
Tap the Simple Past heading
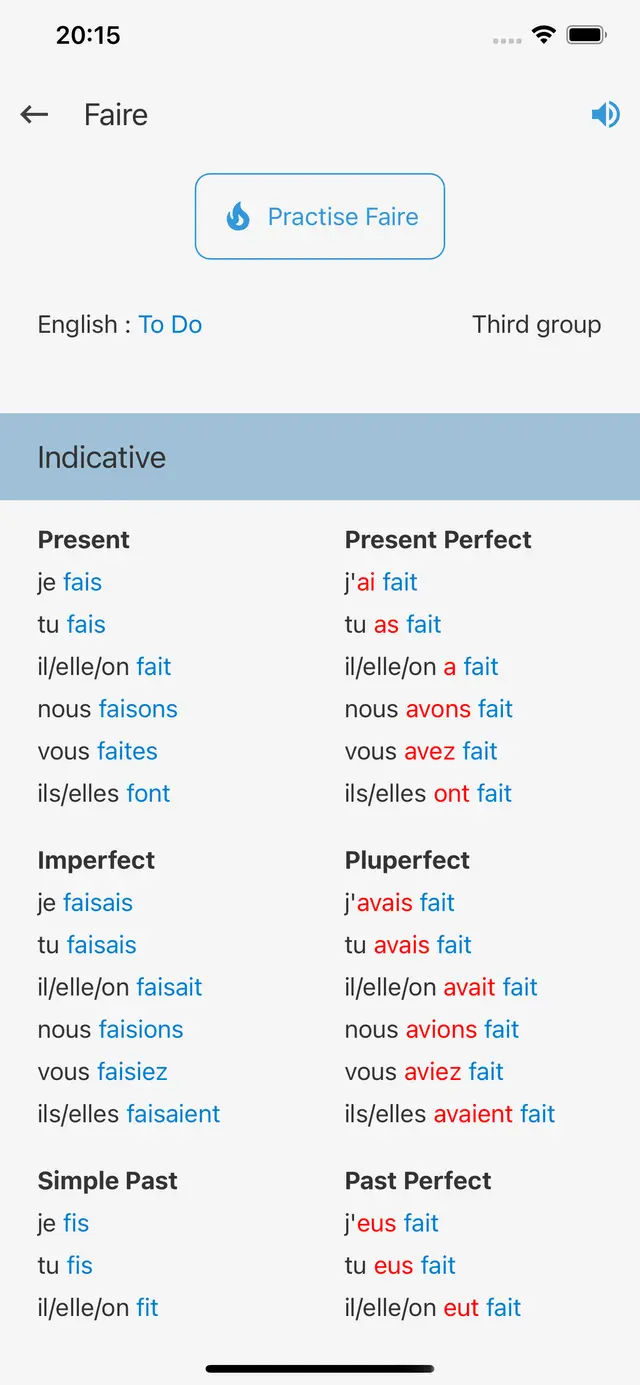[x=107, y=1181]
